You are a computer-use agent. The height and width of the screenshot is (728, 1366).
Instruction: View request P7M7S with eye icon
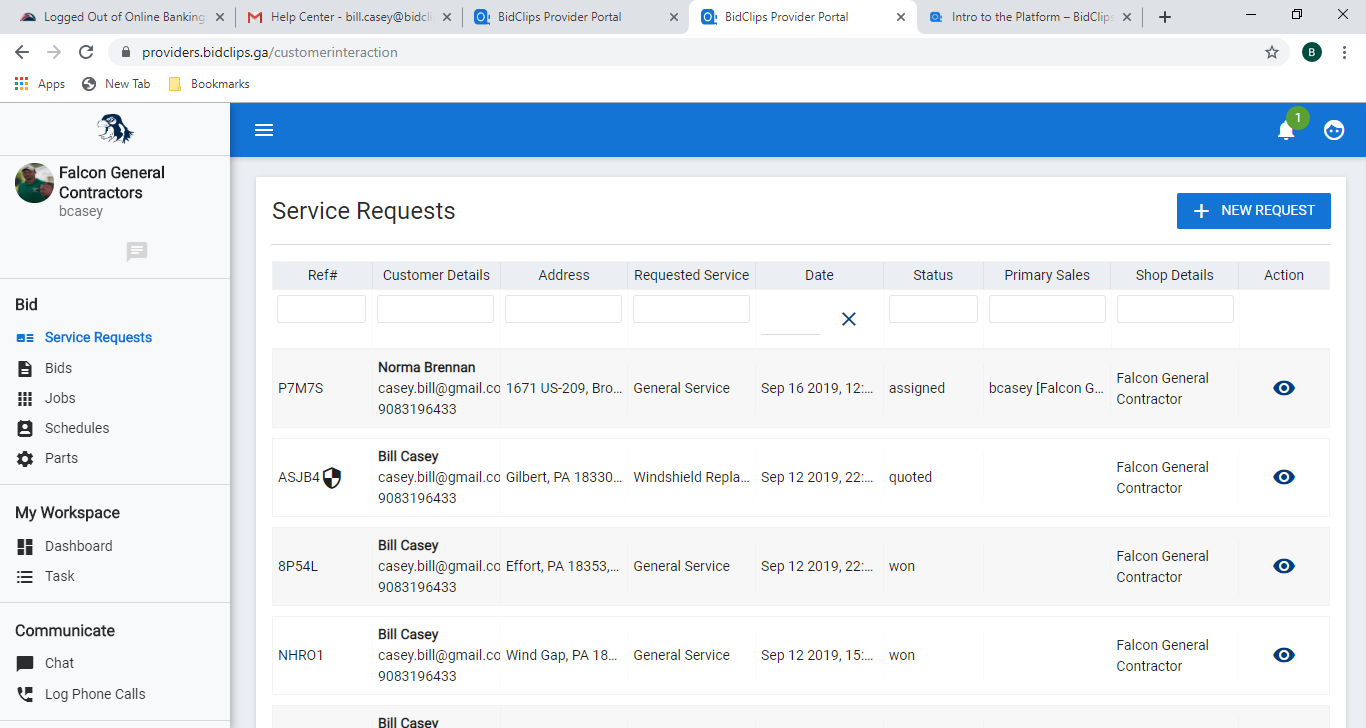[1284, 388]
